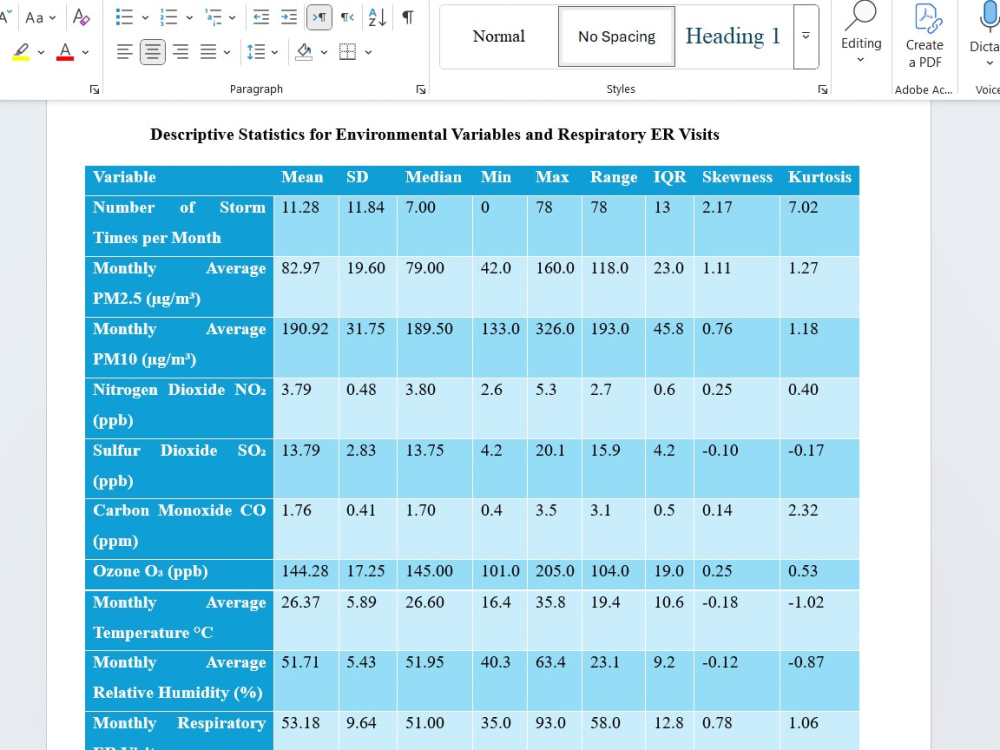The image size is (1000, 750).
Task: Apply the No Spacing style
Action: point(617,36)
